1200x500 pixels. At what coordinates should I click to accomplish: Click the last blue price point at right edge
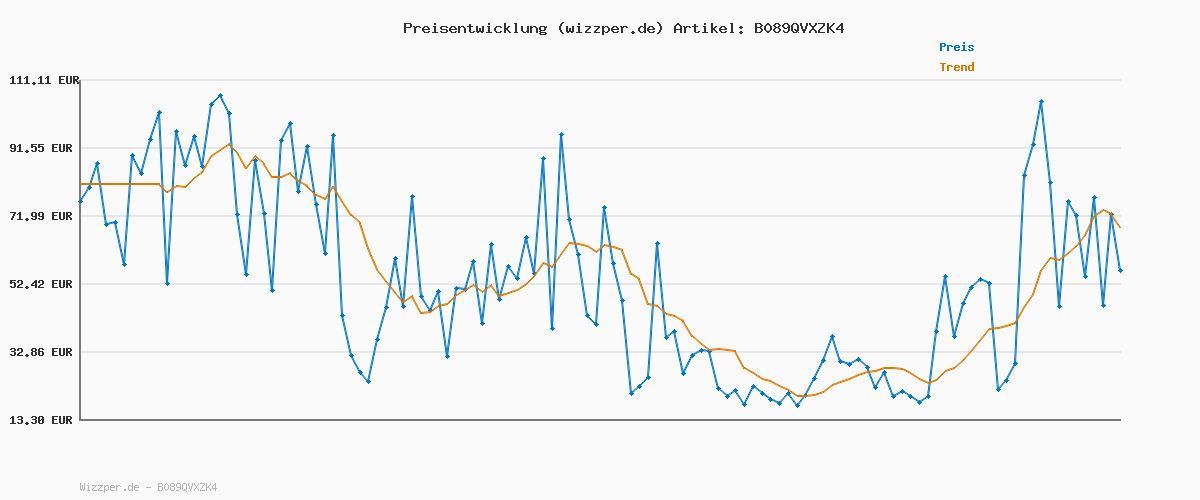[x=1120, y=270]
